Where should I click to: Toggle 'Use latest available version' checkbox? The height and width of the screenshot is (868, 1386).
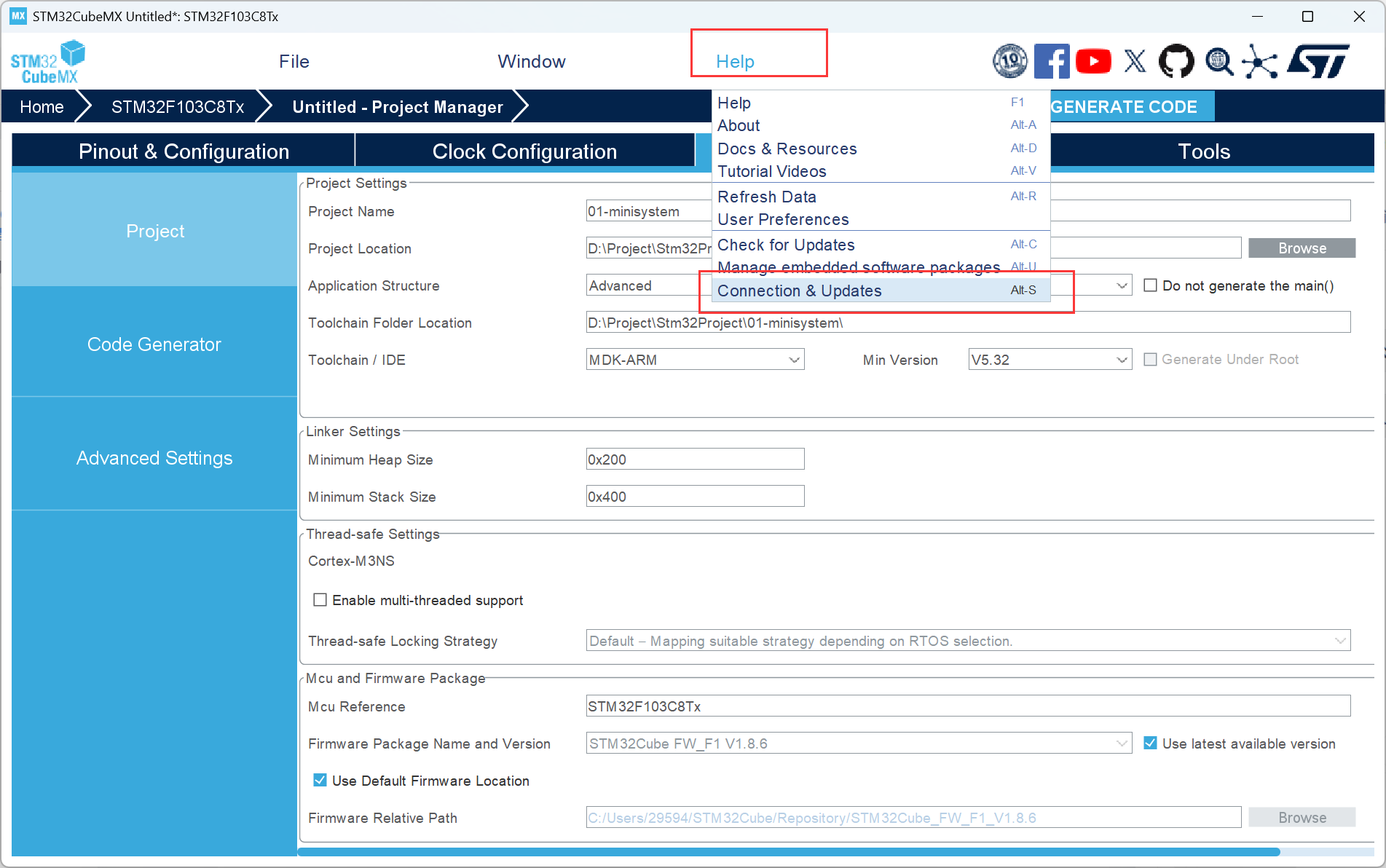tap(1151, 743)
